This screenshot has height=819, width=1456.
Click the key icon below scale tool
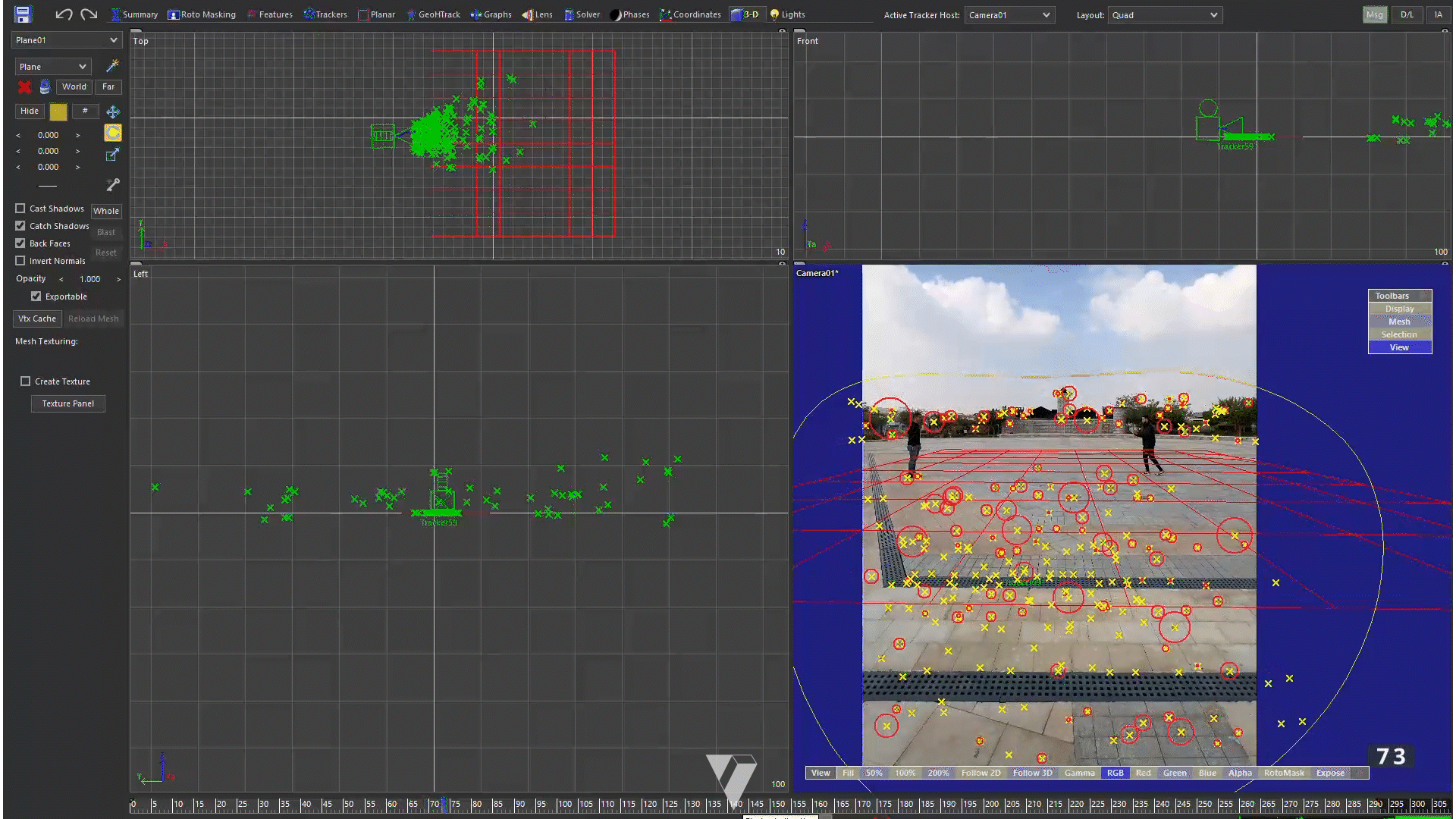[113, 184]
